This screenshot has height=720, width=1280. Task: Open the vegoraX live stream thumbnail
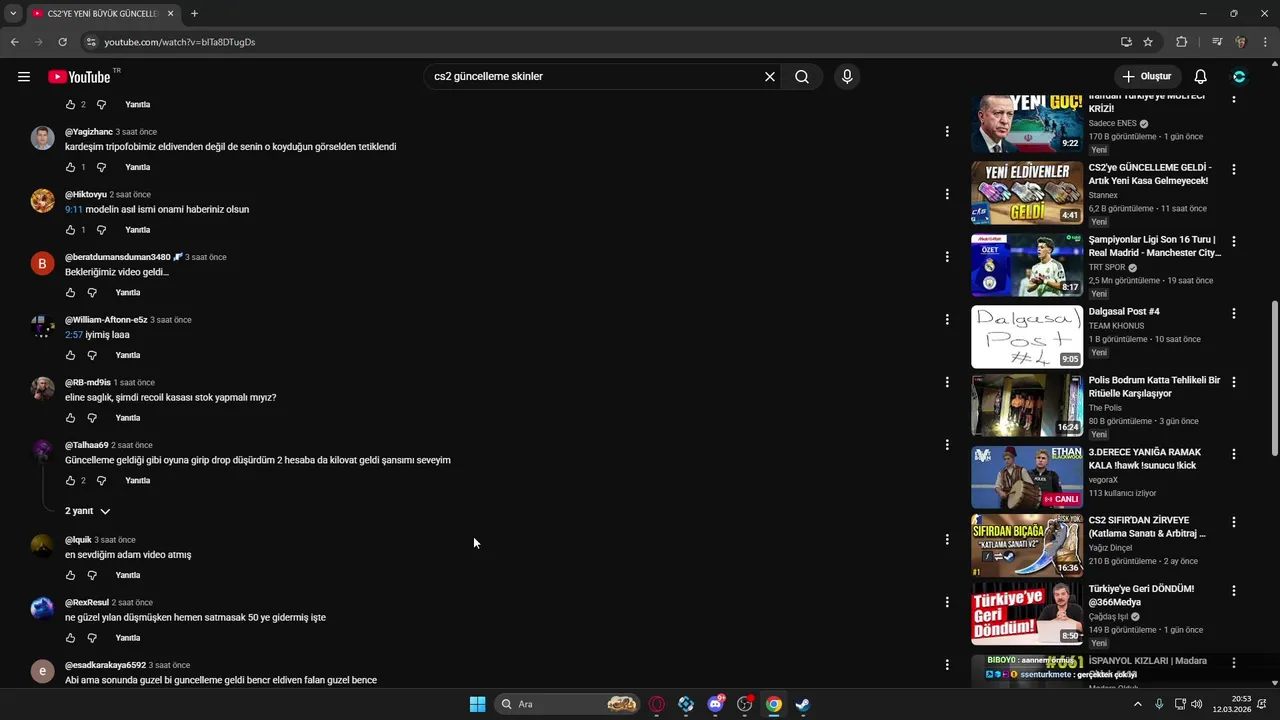tap(1027, 477)
